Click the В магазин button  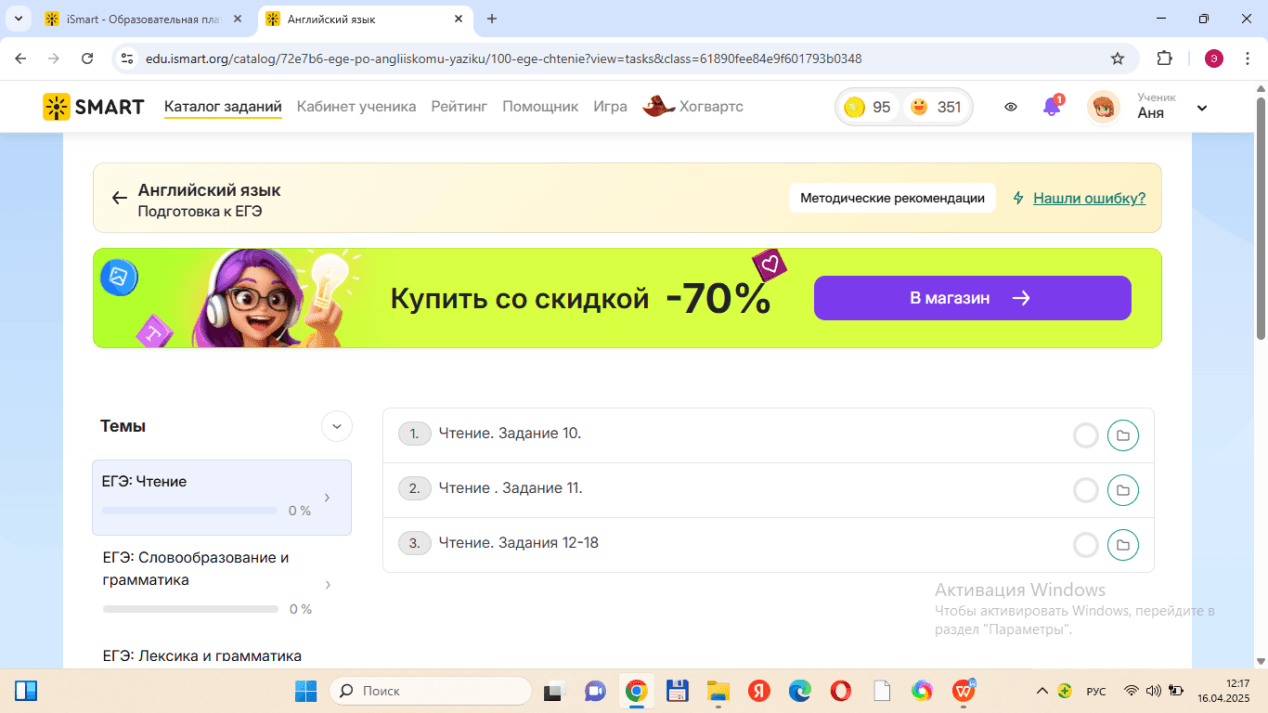972,298
